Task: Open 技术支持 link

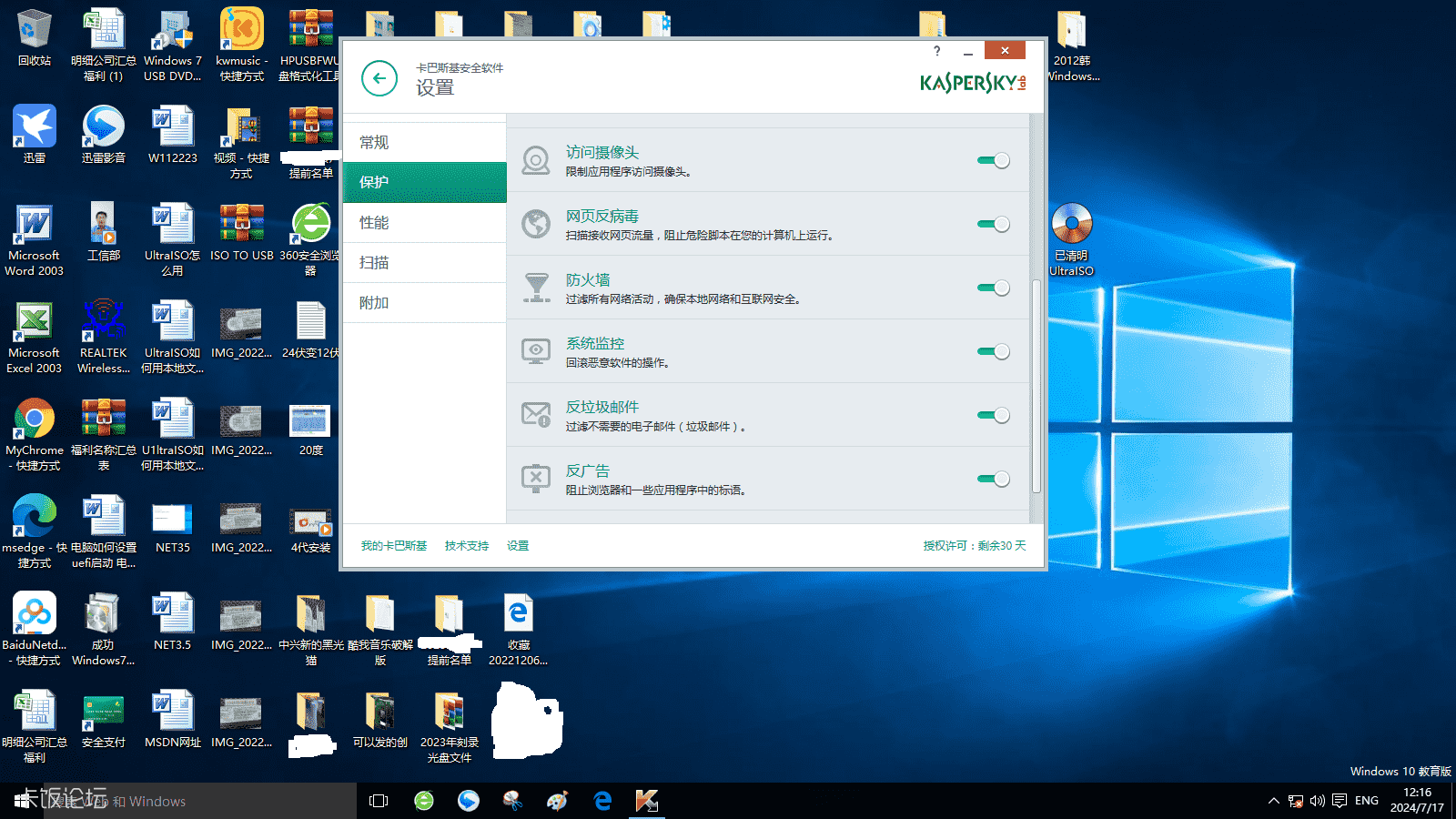Action: [x=467, y=546]
